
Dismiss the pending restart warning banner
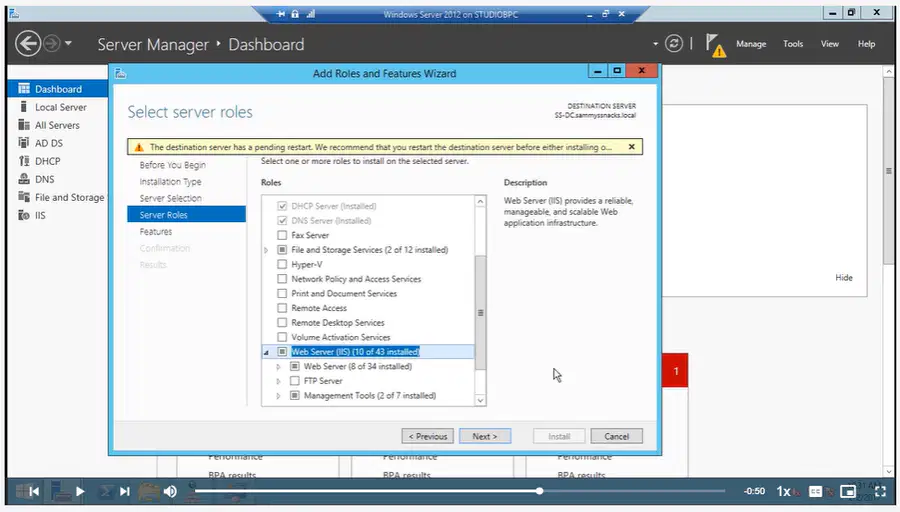[x=631, y=147]
